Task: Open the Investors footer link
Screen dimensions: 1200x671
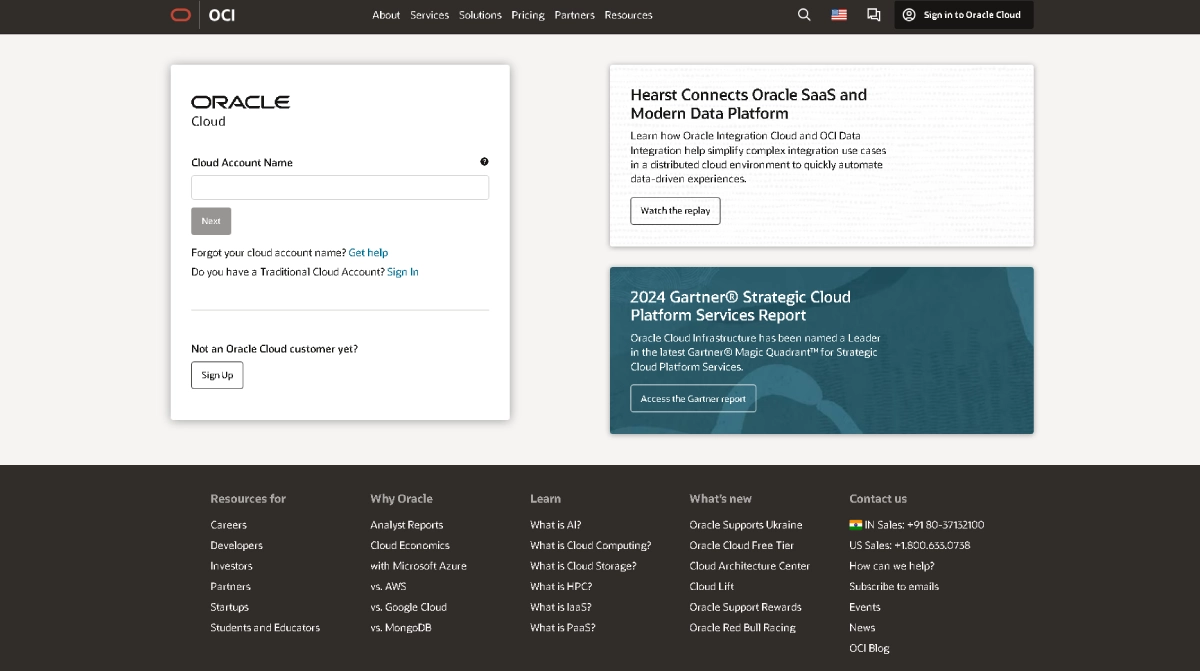Action: 231,566
